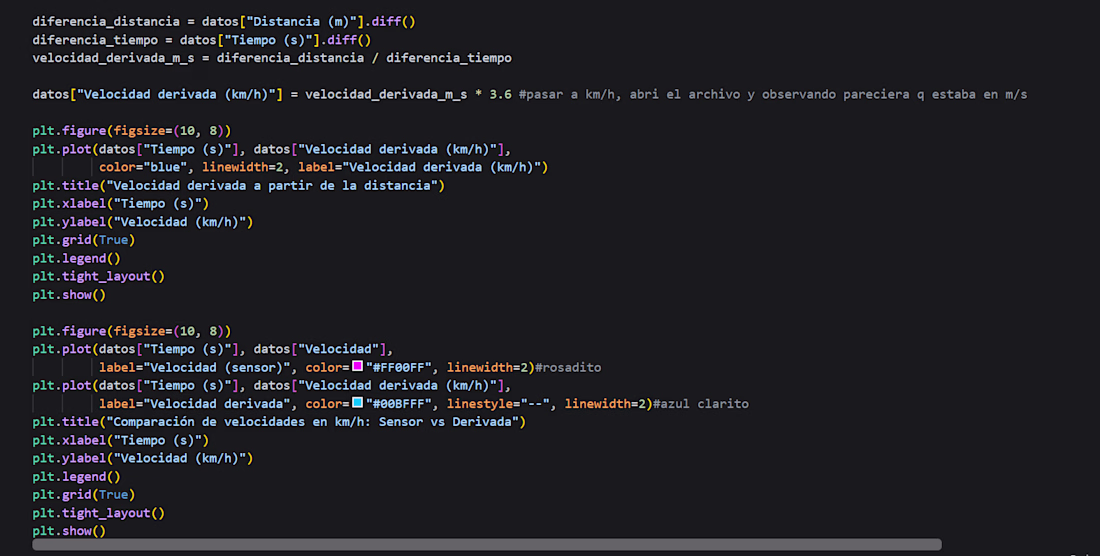Click the #azul clarito comment
Viewport: 1100px width, 556px height.
click(x=700, y=404)
